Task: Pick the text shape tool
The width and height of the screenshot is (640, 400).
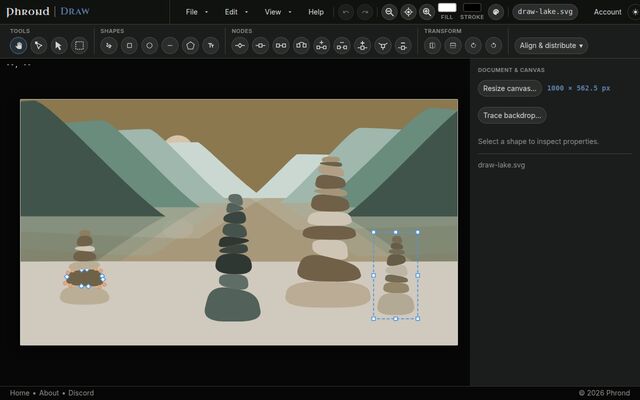Action: coord(211,45)
